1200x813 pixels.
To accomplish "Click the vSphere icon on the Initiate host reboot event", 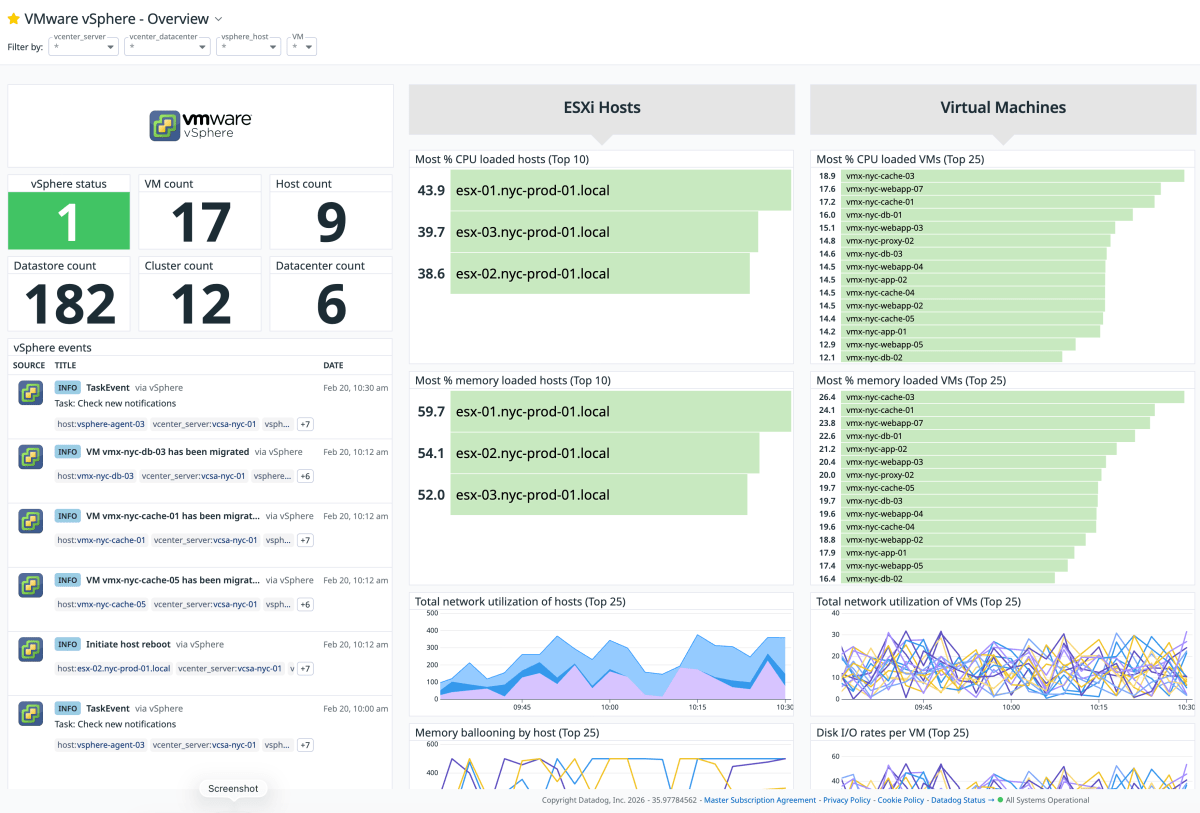I will point(30,650).
